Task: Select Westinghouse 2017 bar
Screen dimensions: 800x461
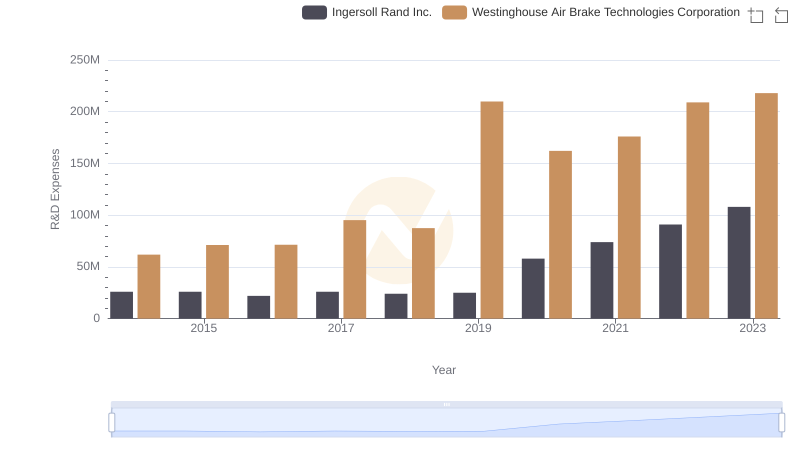Action: (355, 269)
